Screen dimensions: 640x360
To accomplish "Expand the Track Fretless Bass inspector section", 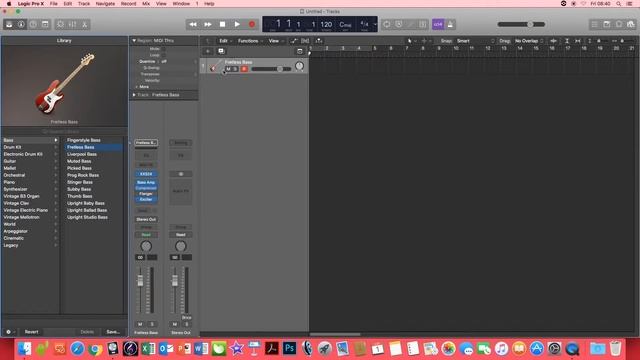I will pyautogui.click(x=134, y=95).
